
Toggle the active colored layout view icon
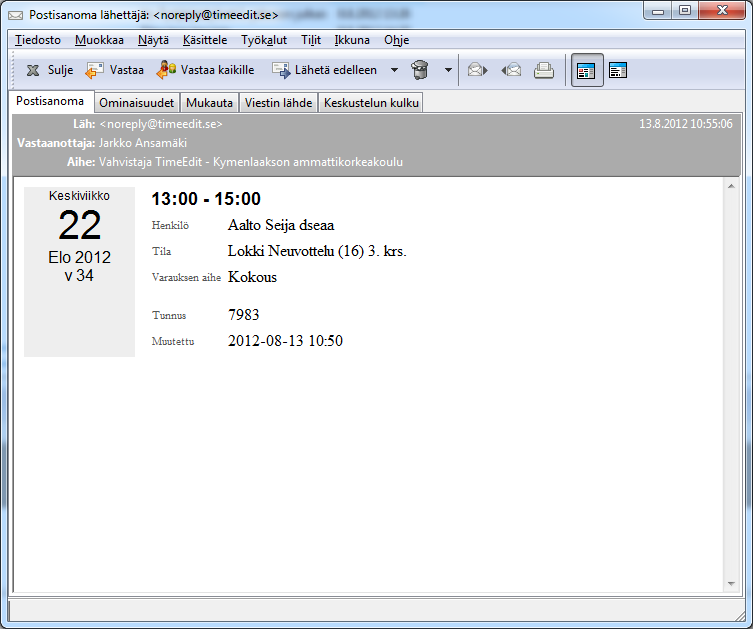(587, 71)
